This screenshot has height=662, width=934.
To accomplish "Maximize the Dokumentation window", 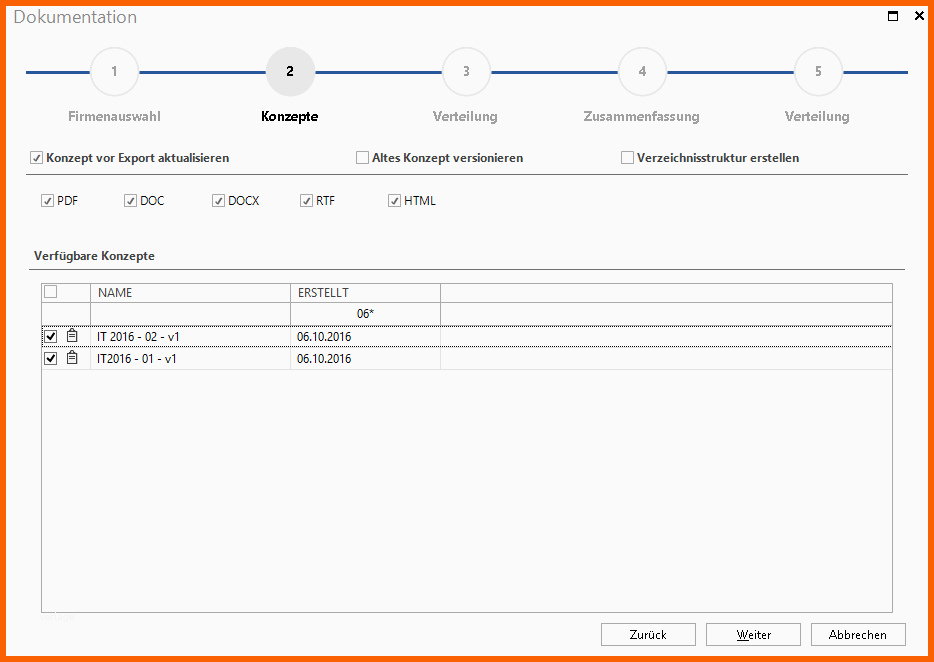I will pos(893,16).
